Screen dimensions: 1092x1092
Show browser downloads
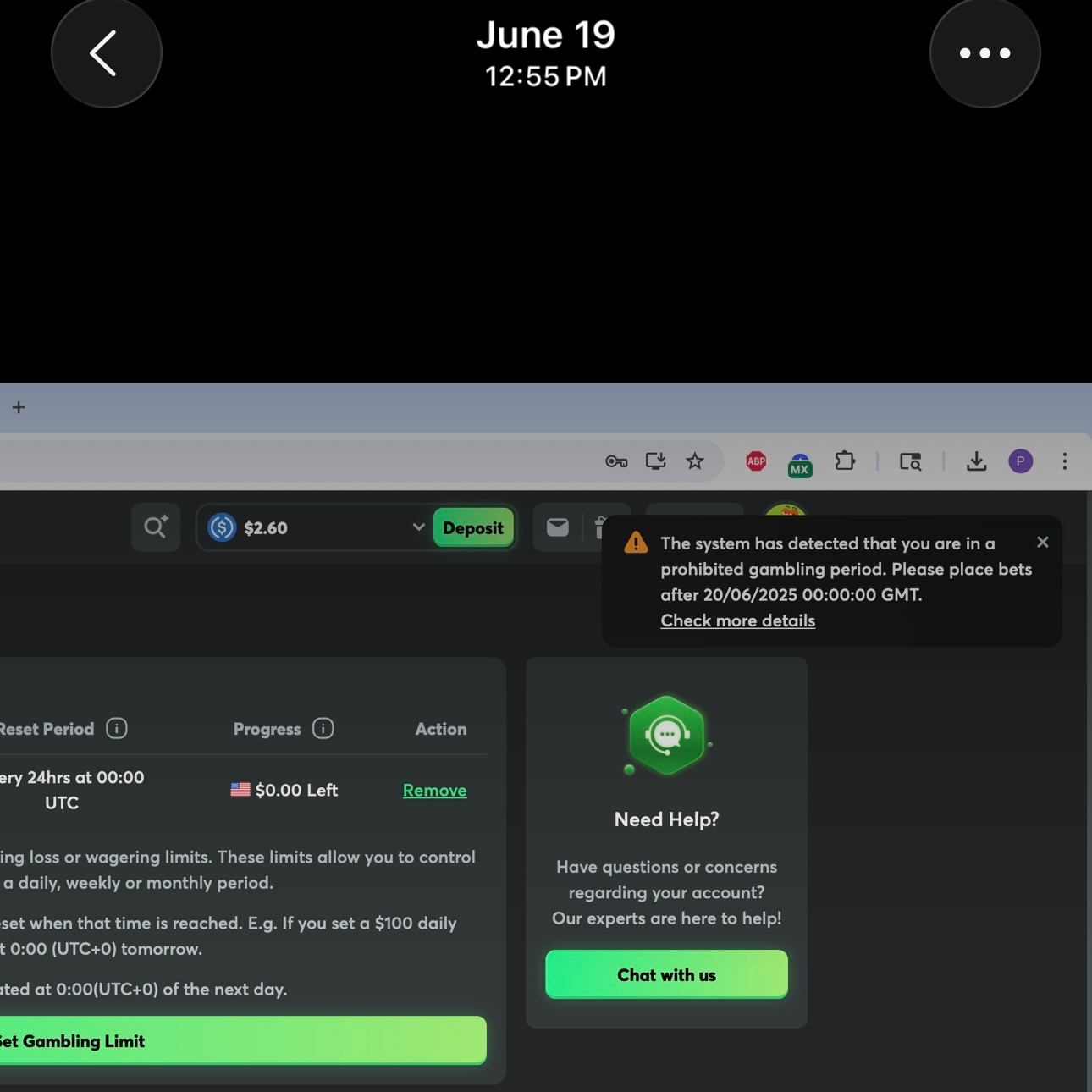pos(976,461)
